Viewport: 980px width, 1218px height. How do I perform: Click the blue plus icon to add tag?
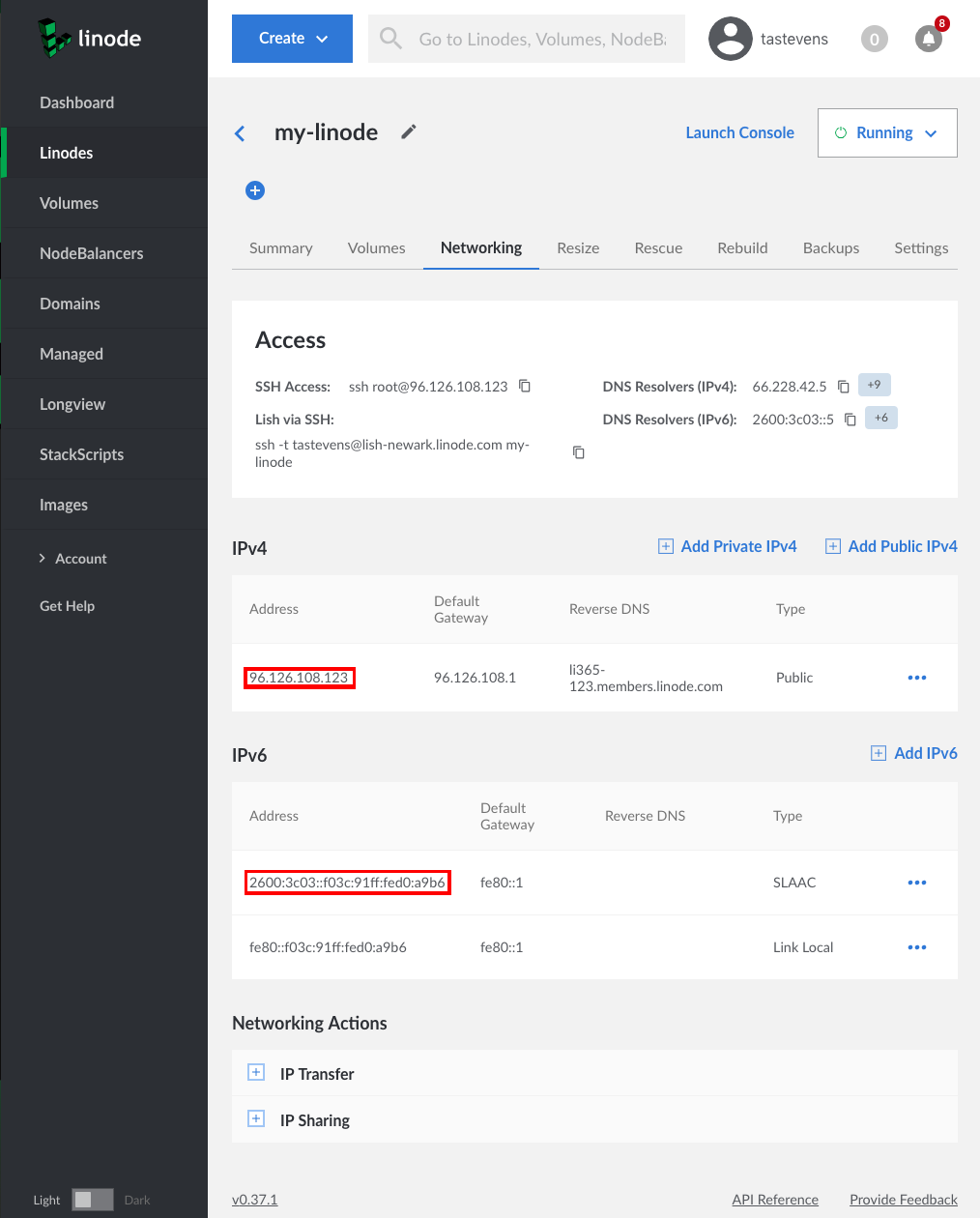click(x=255, y=190)
